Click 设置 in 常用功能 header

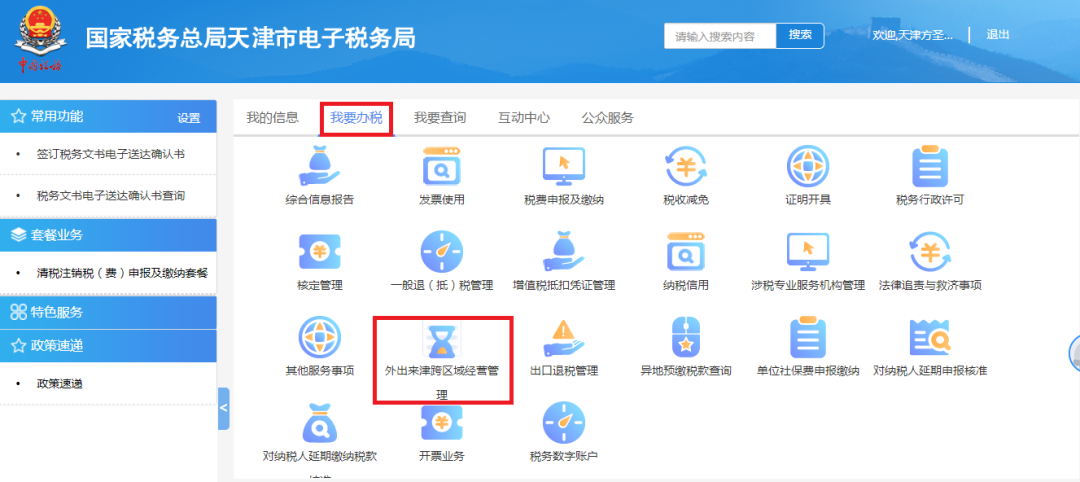[x=189, y=118]
